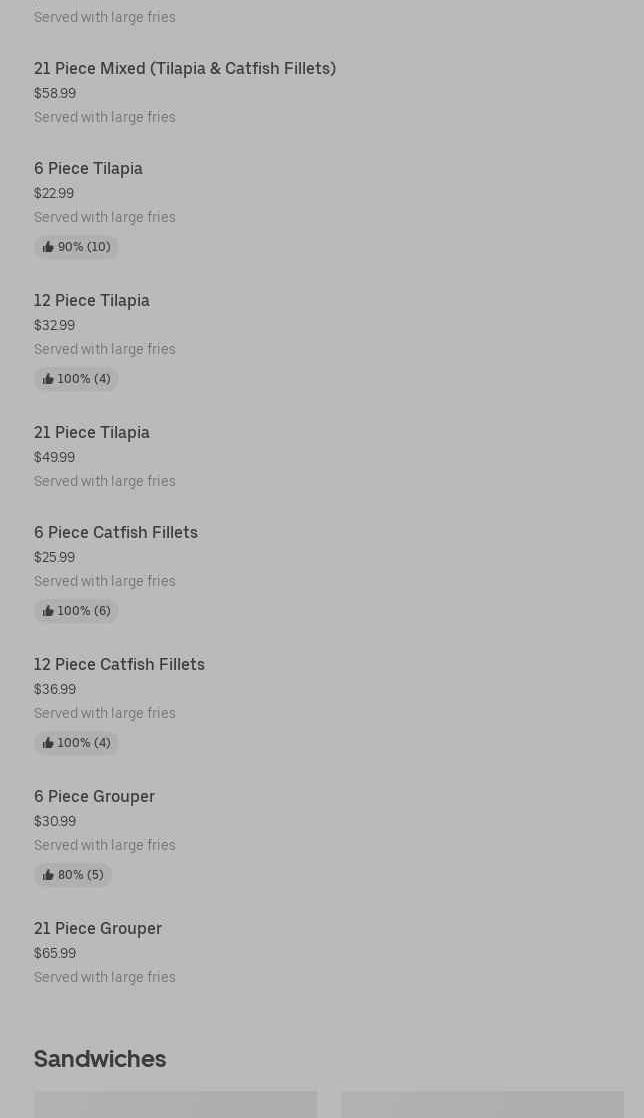
Task: Open the second Sandwiches item thumbnail
Action: click(482, 1104)
